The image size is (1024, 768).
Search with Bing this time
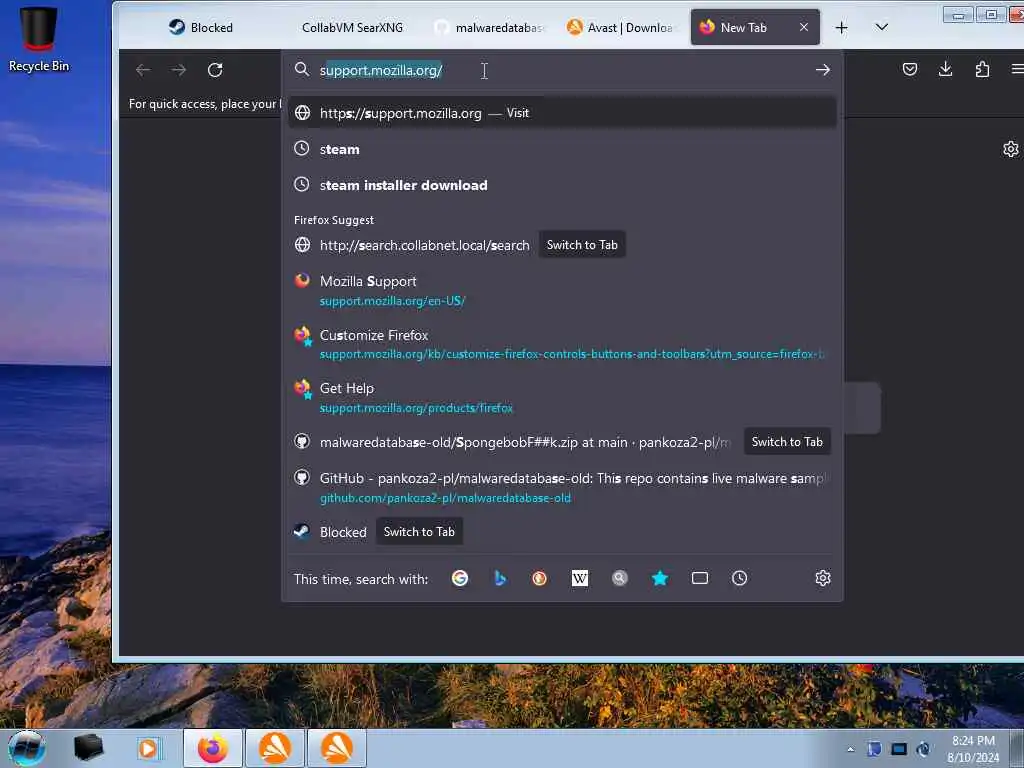(500, 578)
